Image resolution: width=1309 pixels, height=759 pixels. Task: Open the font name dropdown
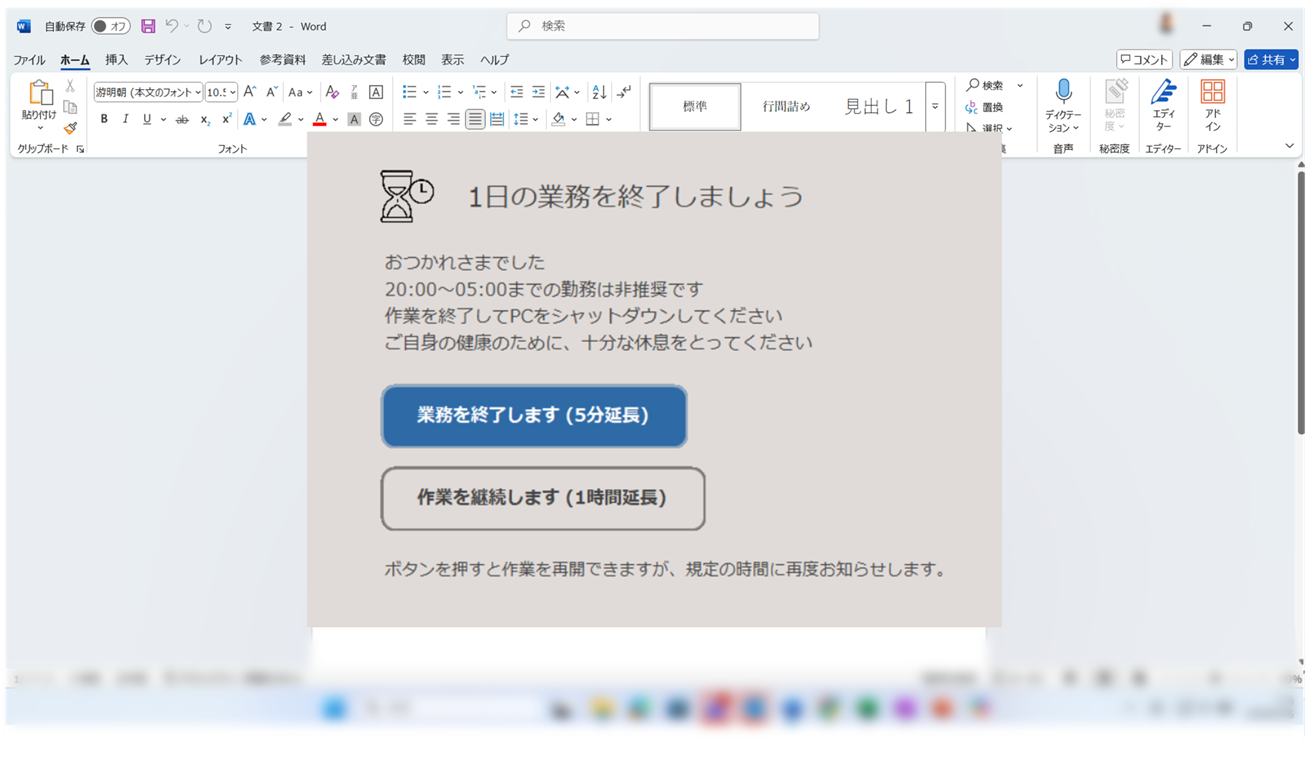coord(198,92)
